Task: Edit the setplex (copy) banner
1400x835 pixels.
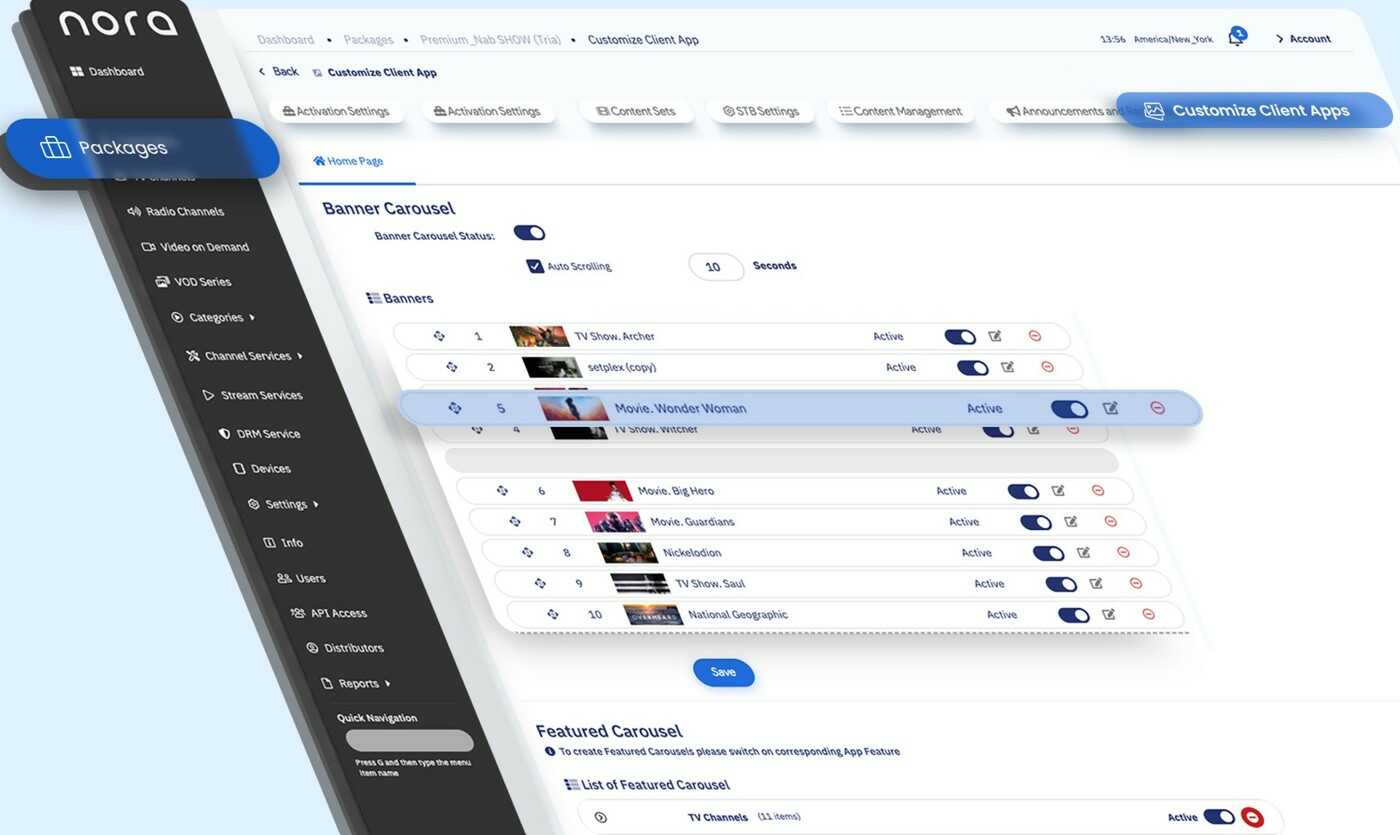Action: 1008,367
